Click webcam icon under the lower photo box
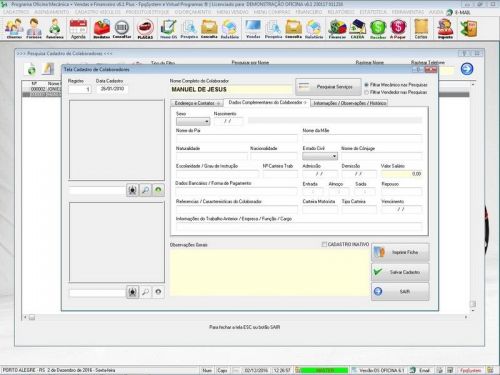Viewport: 500px width, 375px height. point(132,292)
